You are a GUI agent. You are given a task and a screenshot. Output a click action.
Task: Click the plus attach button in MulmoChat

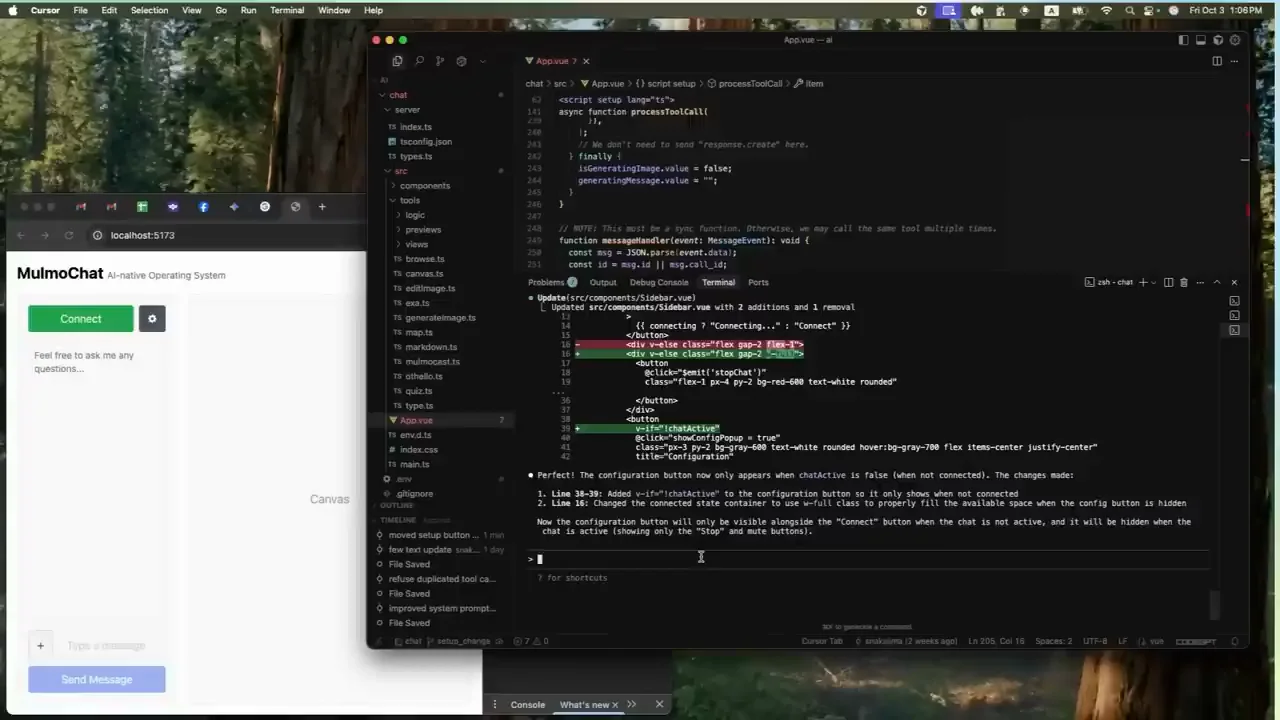coord(40,646)
